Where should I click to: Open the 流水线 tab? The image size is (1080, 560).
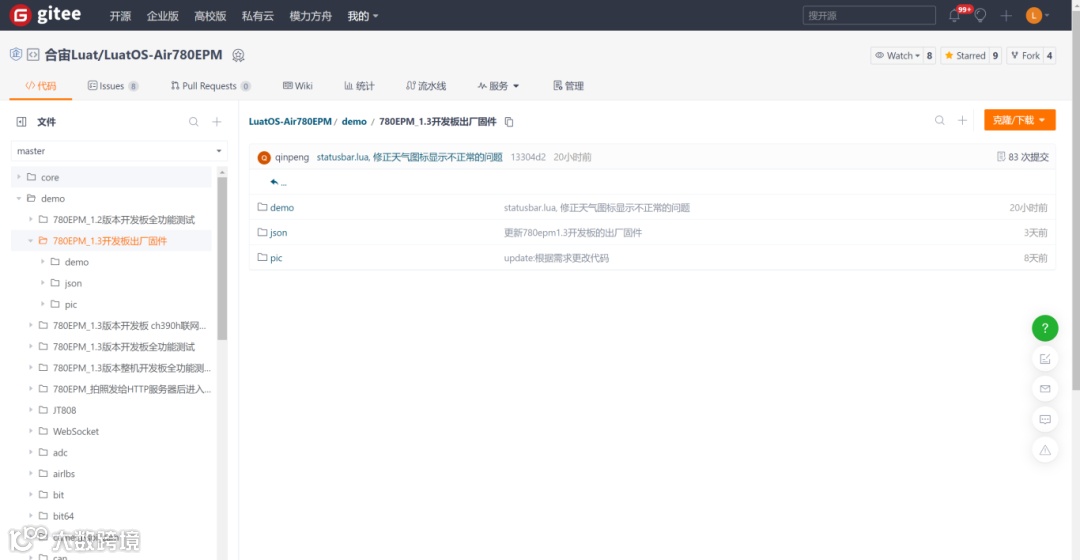tap(426, 86)
